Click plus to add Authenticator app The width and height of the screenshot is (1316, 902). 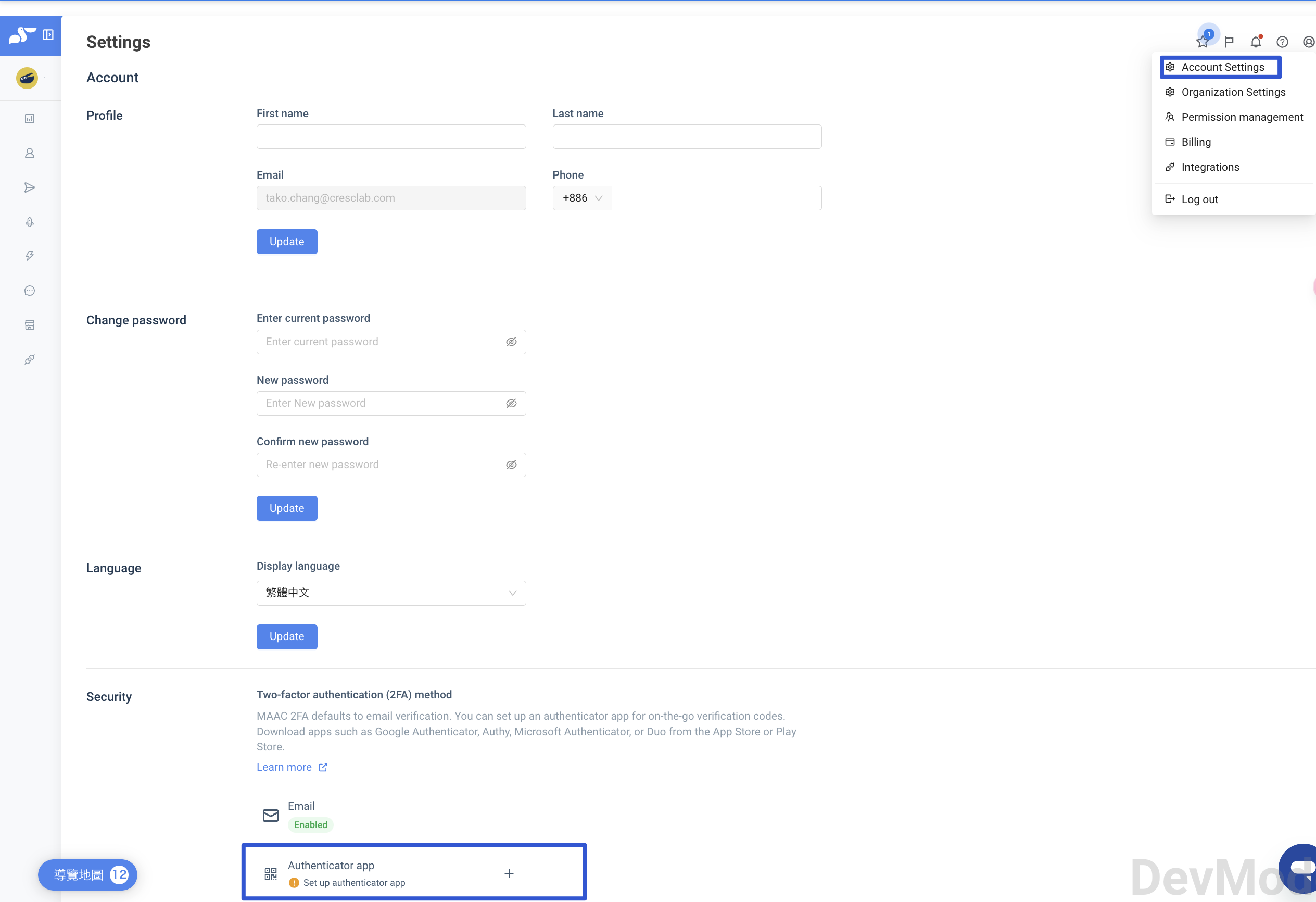pyautogui.click(x=509, y=873)
